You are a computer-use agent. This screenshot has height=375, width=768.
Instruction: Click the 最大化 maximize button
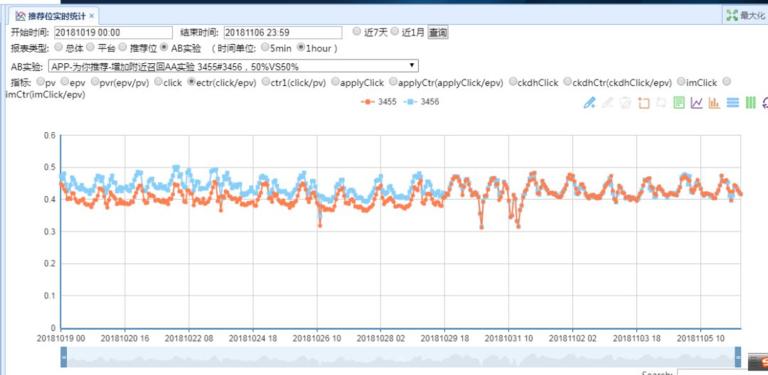[x=745, y=15]
